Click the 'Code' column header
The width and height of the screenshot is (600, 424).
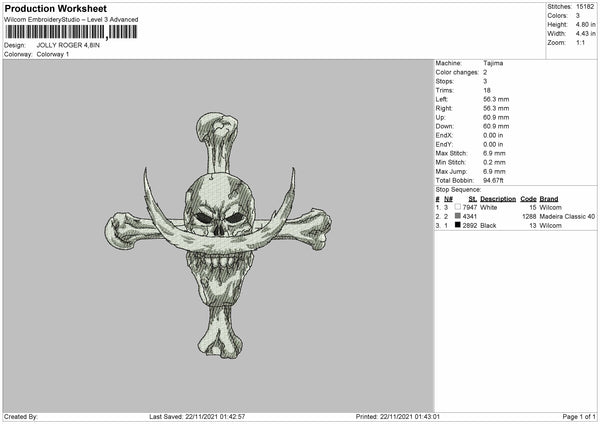tap(528, 199)
